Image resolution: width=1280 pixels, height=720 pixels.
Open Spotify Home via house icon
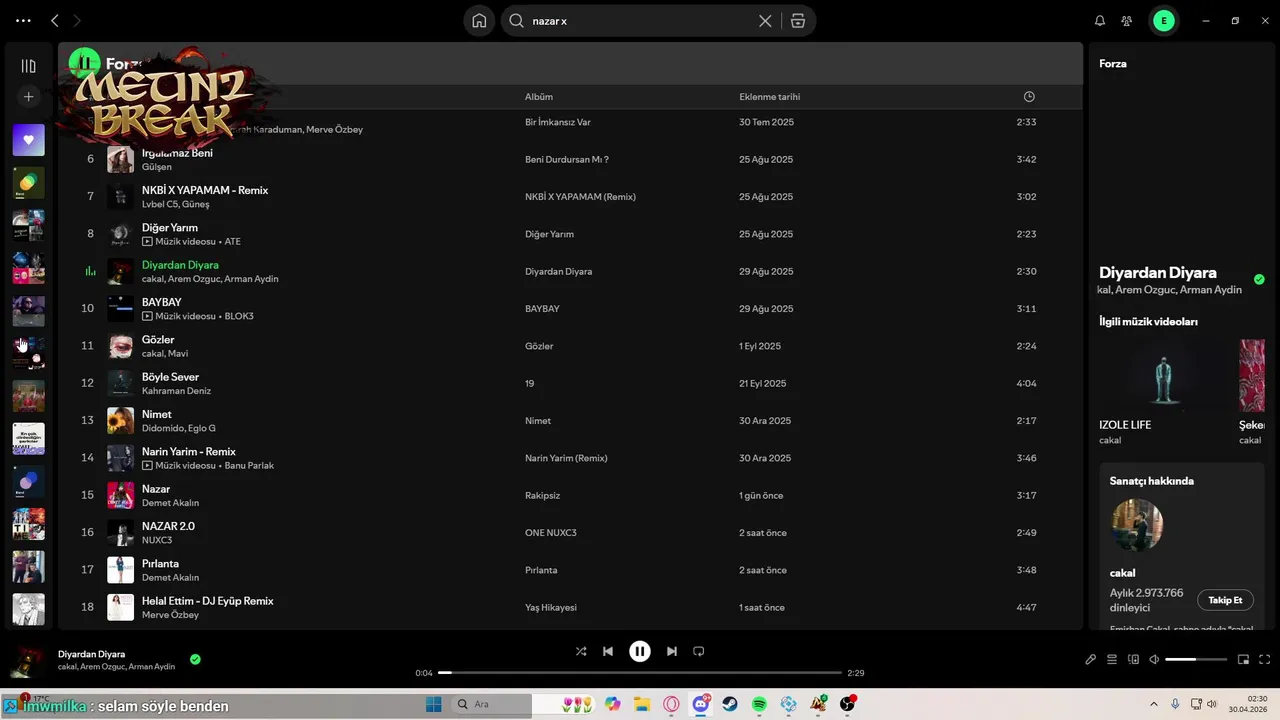pos(479,20)
